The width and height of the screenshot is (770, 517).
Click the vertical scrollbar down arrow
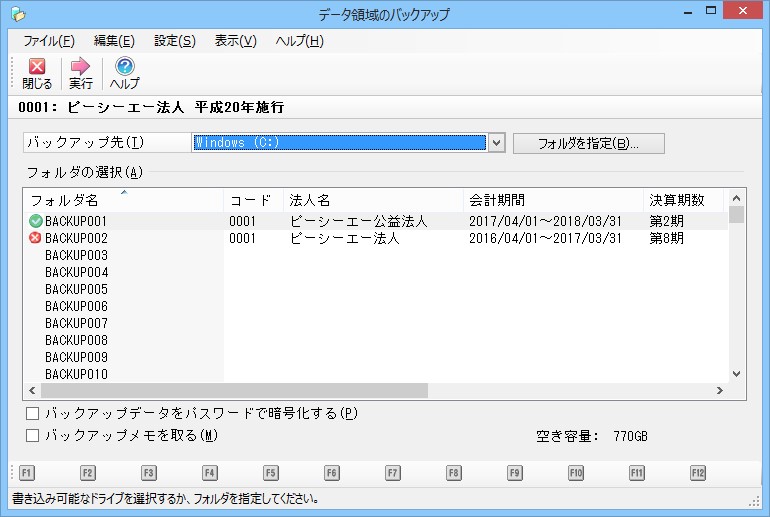click(737, 374)
